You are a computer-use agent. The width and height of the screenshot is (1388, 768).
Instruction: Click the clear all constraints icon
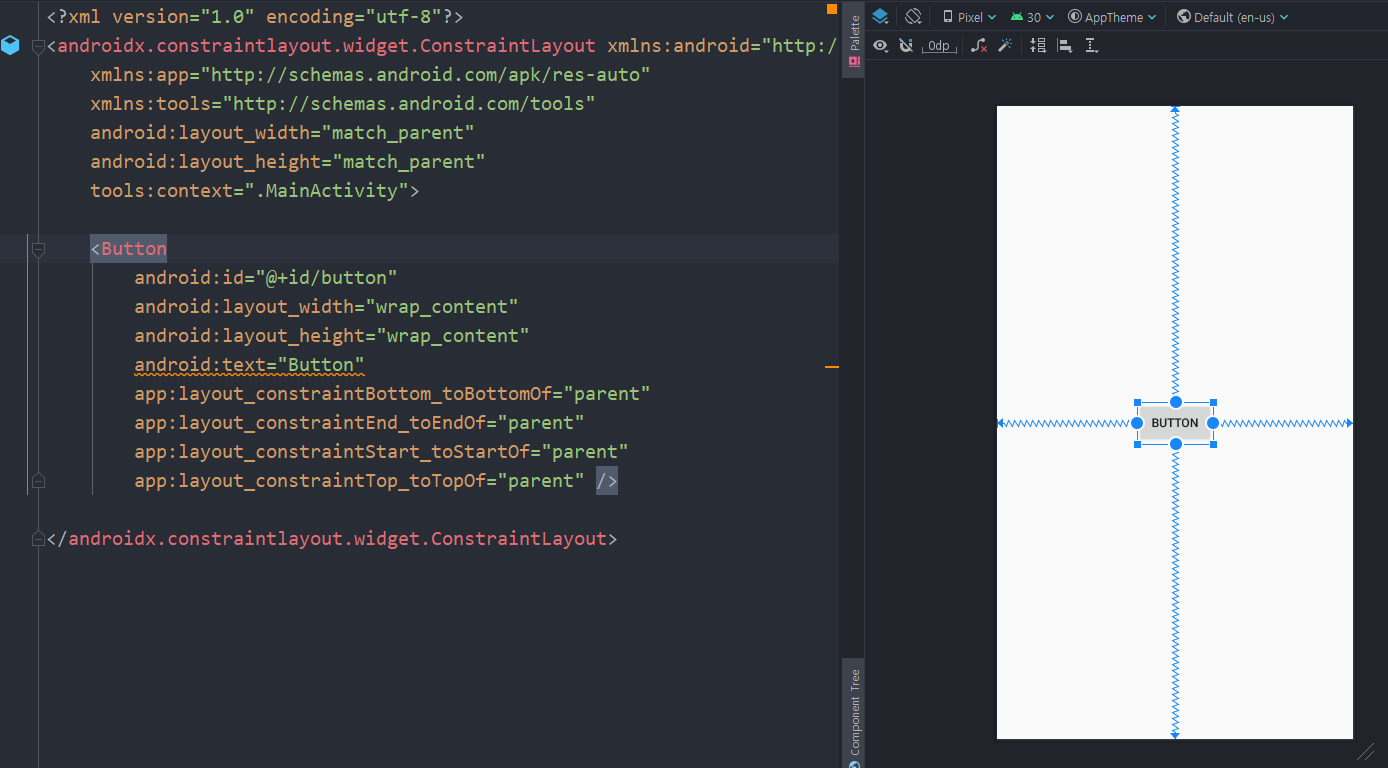pos(979,45)
